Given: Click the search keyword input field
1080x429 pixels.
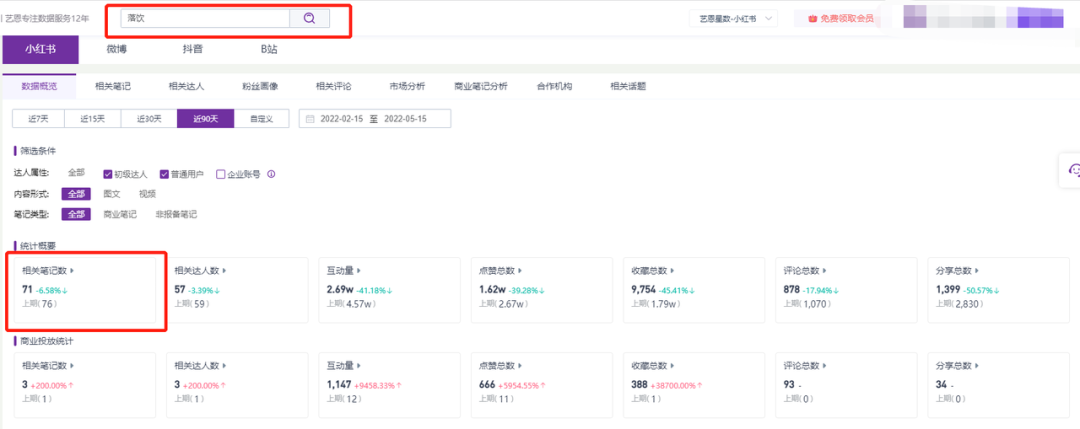Looking at the screenshot, I should coord(205,19).
